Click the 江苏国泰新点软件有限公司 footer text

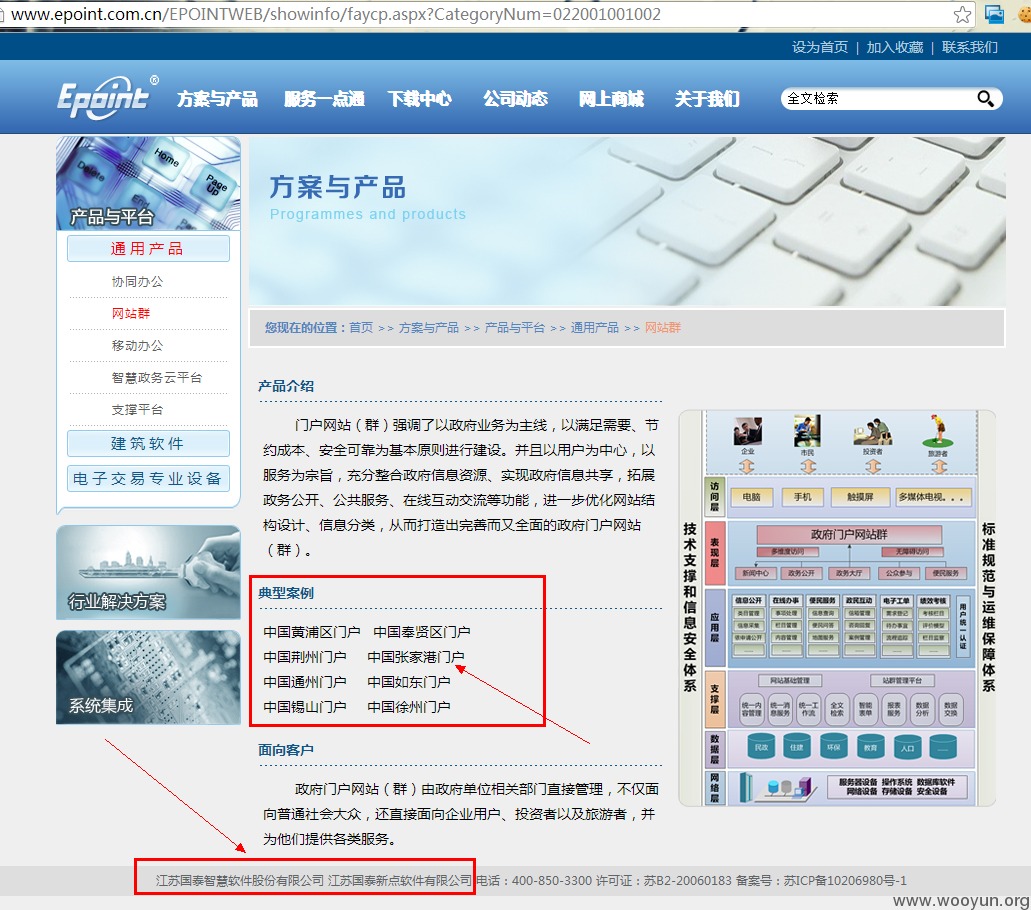[x=400, y=880]
